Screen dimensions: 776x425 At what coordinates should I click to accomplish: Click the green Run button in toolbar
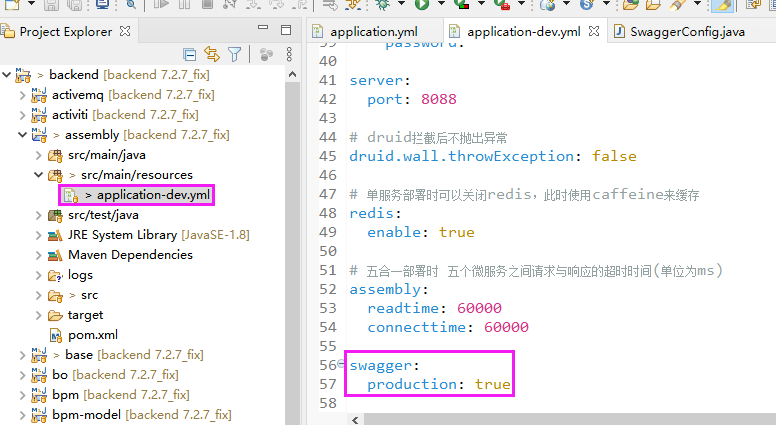pyautogui.click(x=422, y=5)
